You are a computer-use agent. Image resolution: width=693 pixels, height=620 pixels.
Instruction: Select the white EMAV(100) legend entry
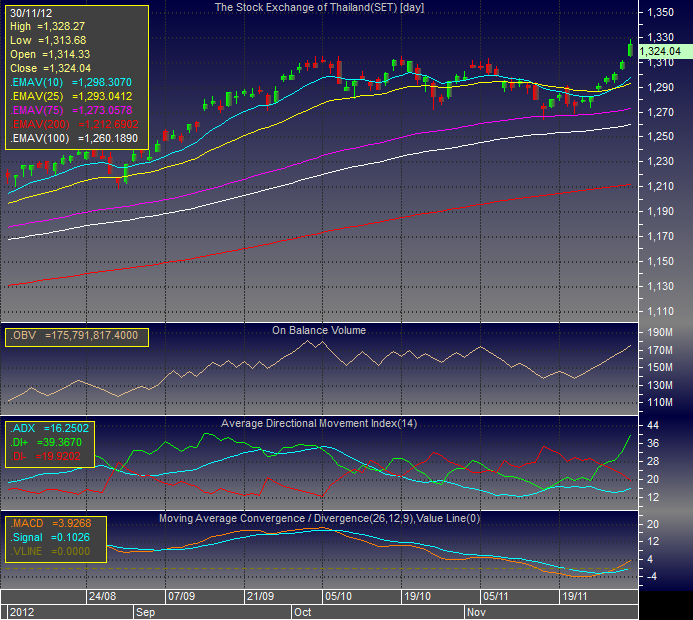pyautogui.click(x=74, y=139)
